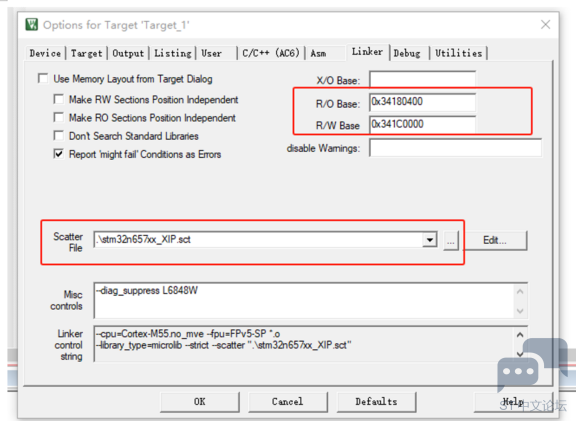Image resolution: width=576 pixels, height=421 pixels.
Task: Open the Asm tab
Action: [x=318, y=53]
